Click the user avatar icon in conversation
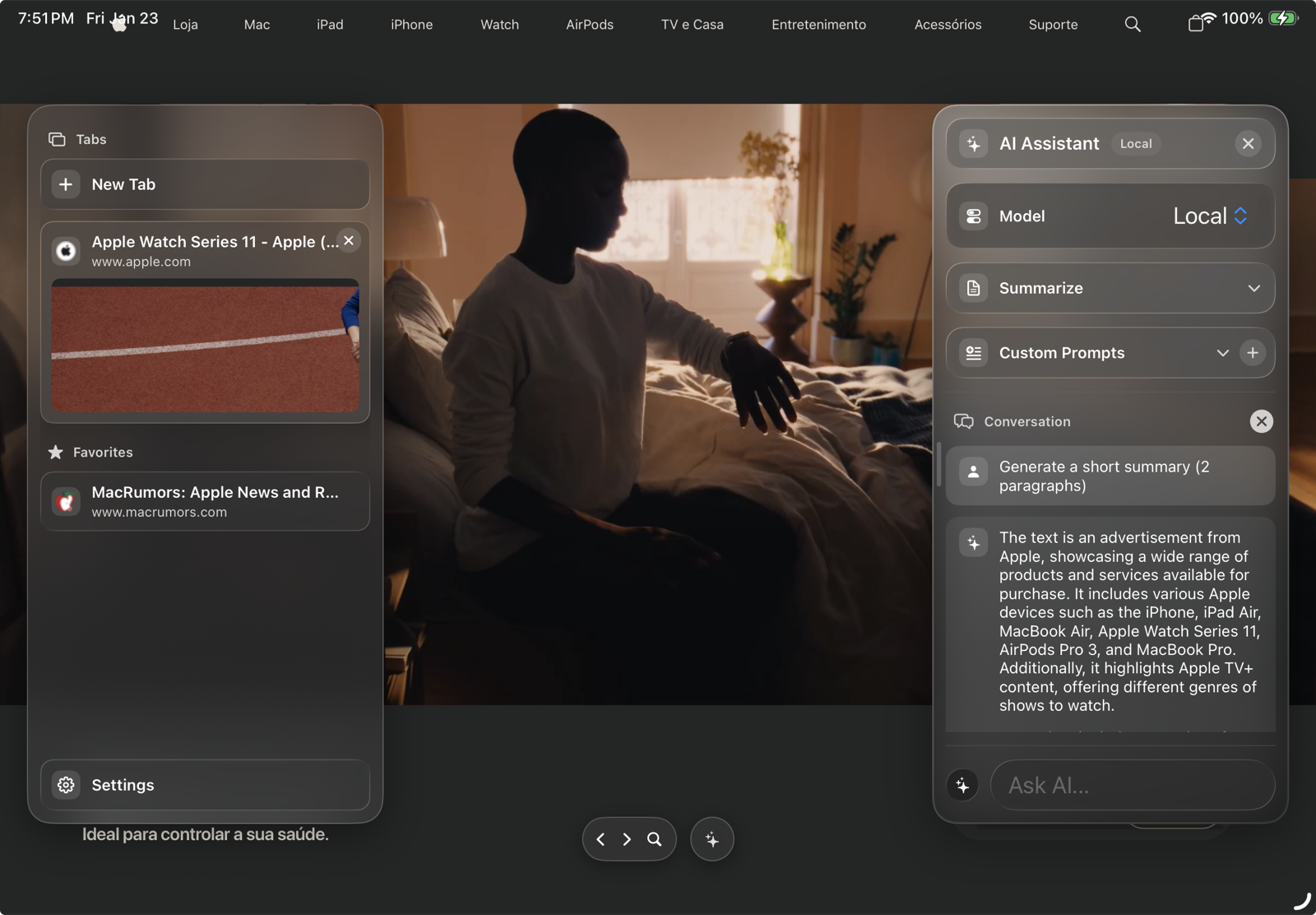 [974, 472]
